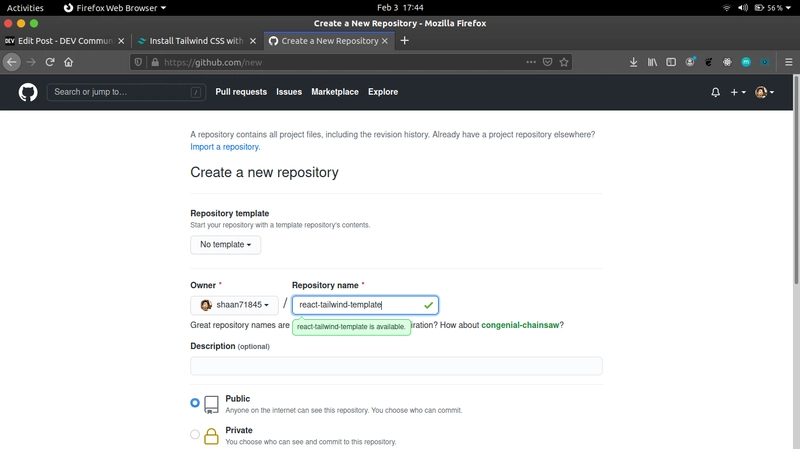This screenshot has height=449, width=800.
Task: Click the page vertical scrollbar
Action: (x=796, y=180)
